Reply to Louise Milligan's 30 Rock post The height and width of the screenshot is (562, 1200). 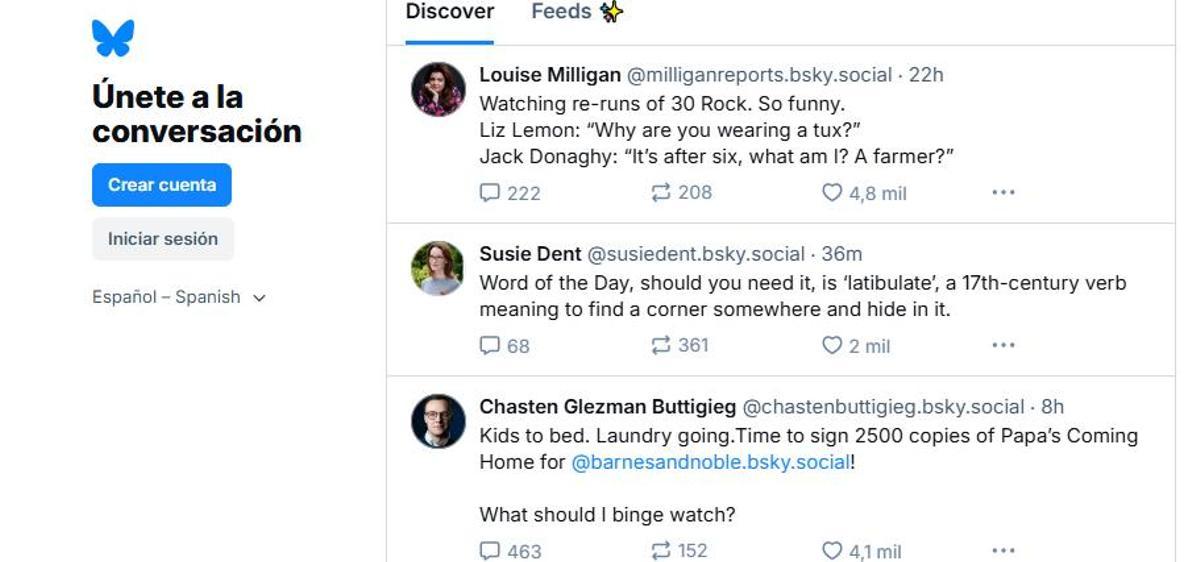click(x=490, y=193)
